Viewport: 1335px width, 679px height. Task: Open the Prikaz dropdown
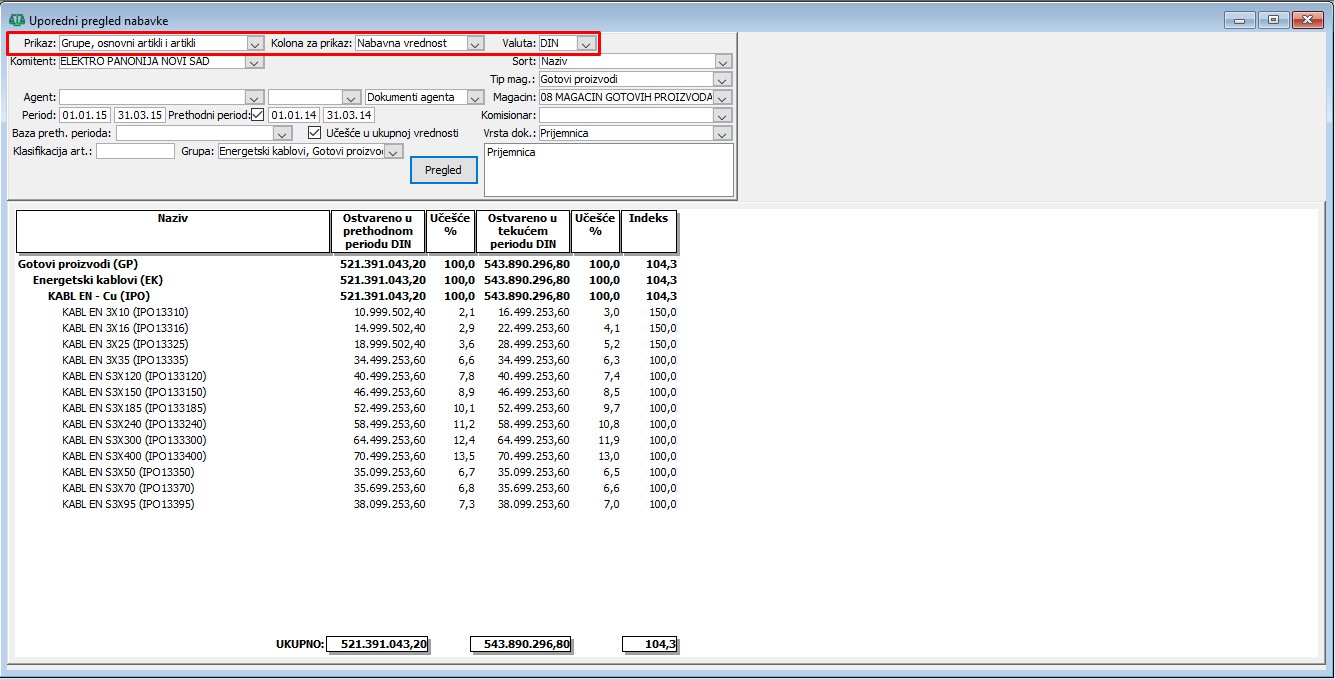point(255,44)
